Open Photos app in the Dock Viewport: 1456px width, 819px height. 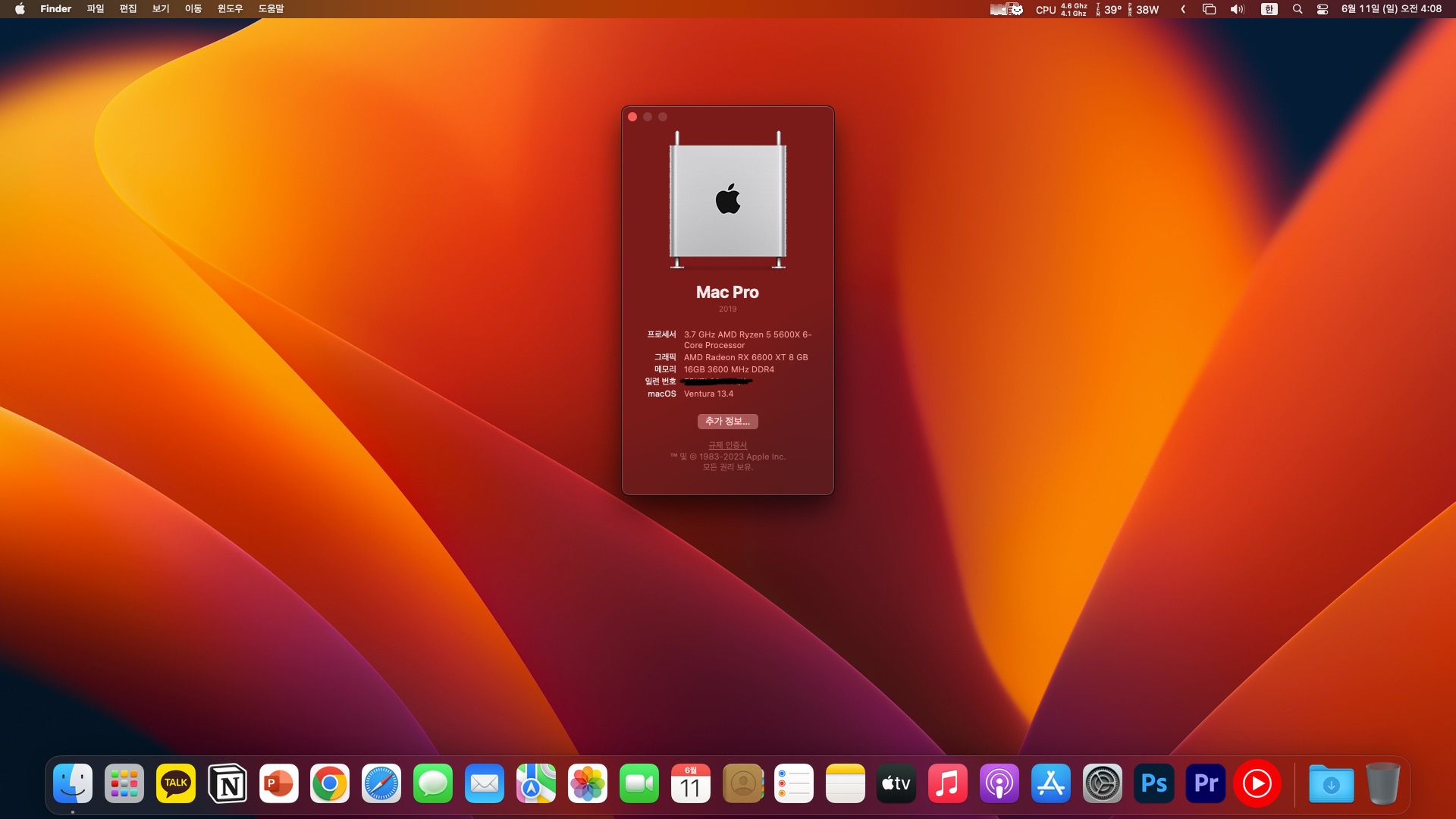coord(588,783)
